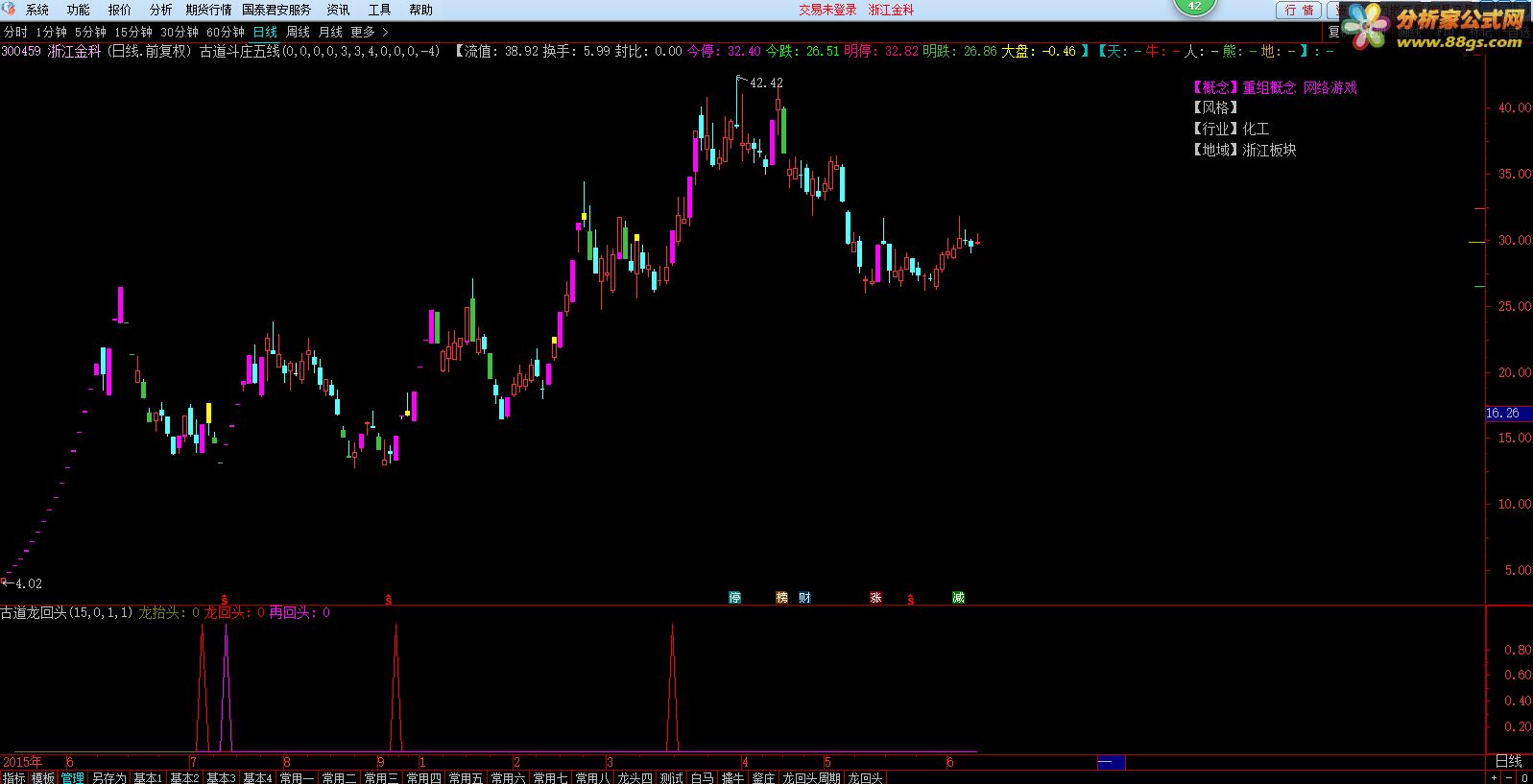Click the 化工 industry text
Image resolution: width=1533 pixels, height=784 pixels.
[x=1256, y=129]
